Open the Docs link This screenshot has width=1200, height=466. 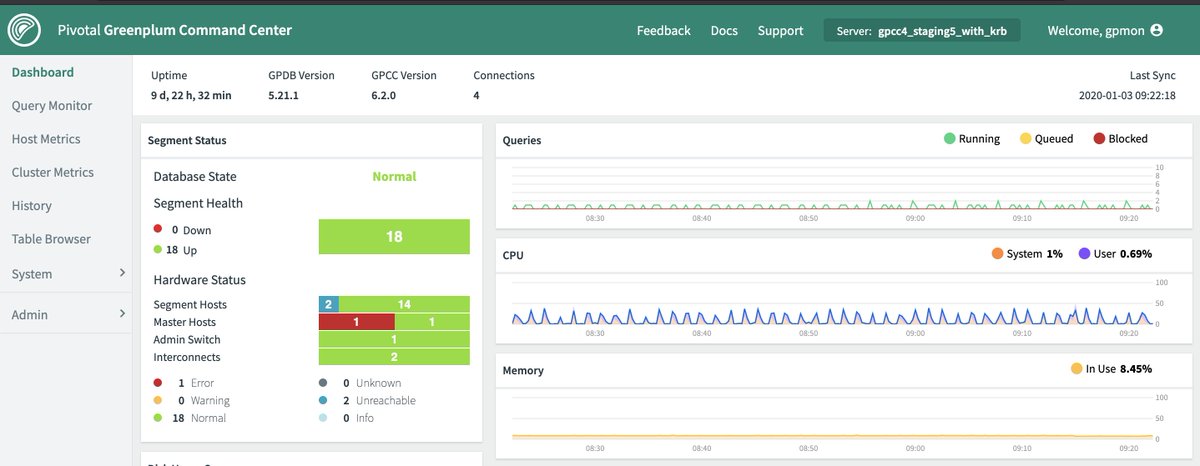[x=724, y=31]
